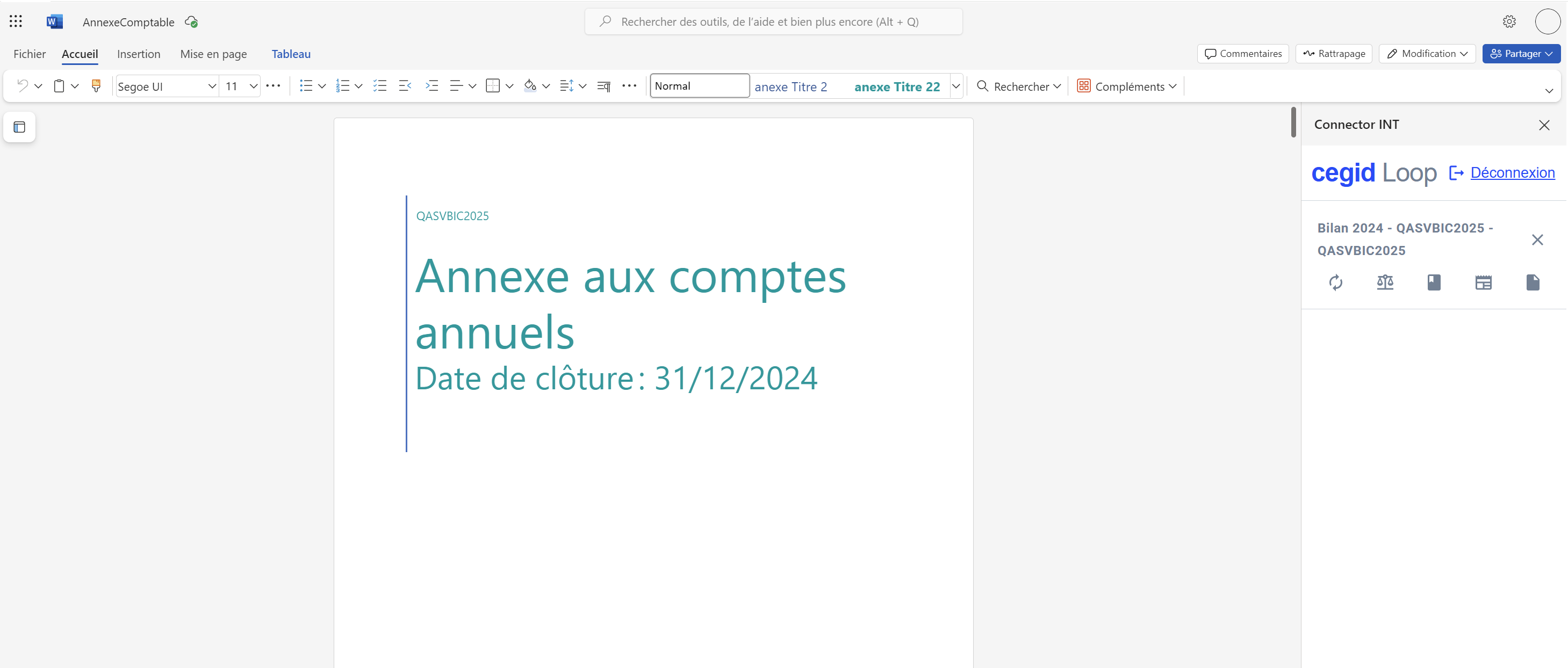Apply shading fill color
Screen dimensions: 1568x668
tap(530, 86)
